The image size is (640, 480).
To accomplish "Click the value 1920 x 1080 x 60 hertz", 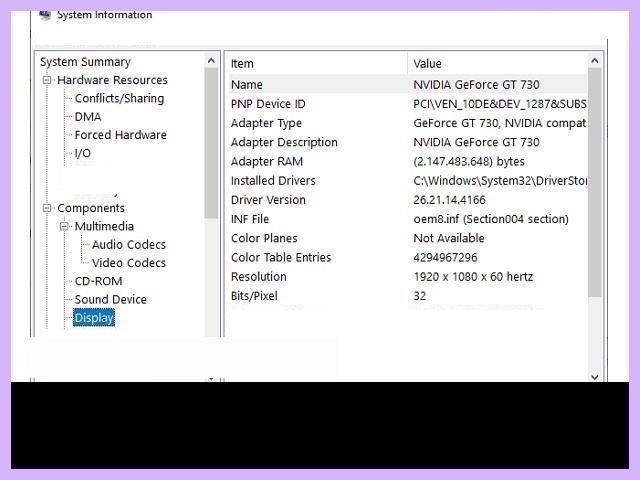I will [473, 277].
